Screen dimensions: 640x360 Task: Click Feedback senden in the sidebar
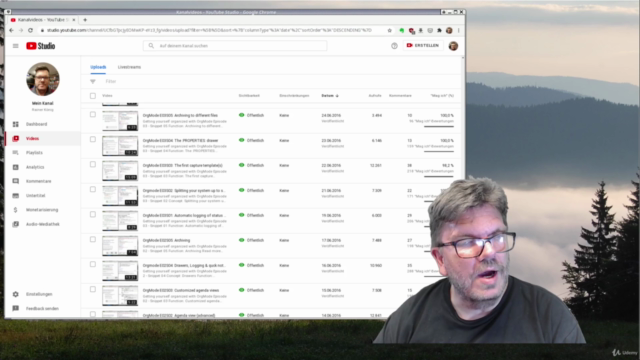(x=42, y=309)
